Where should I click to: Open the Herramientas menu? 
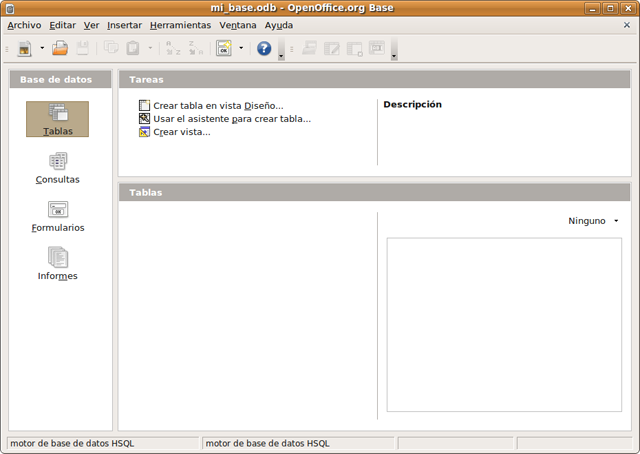coord(180,24)
